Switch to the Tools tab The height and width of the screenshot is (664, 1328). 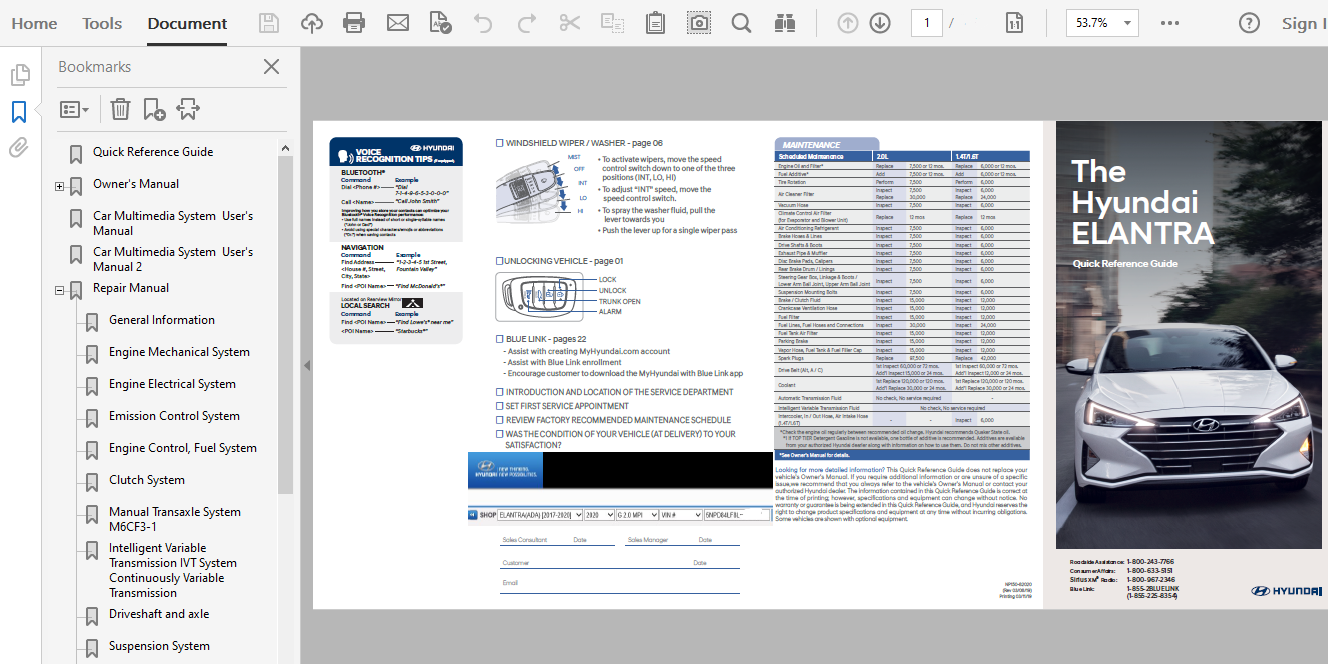coord(102,23)
